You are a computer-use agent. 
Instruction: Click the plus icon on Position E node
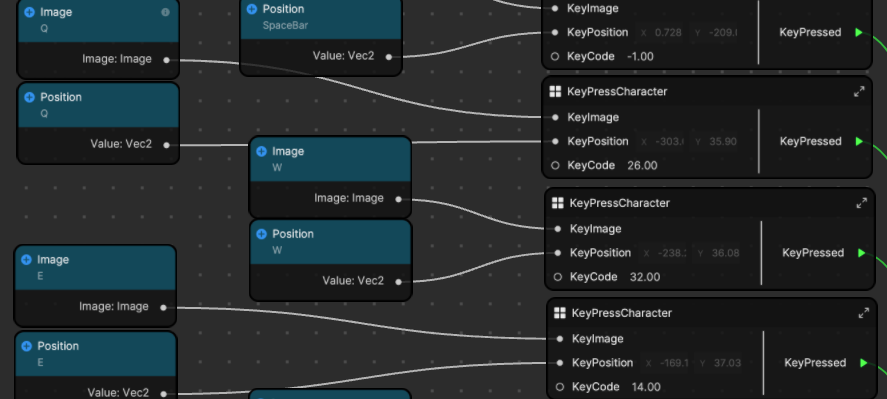[26, 346]
